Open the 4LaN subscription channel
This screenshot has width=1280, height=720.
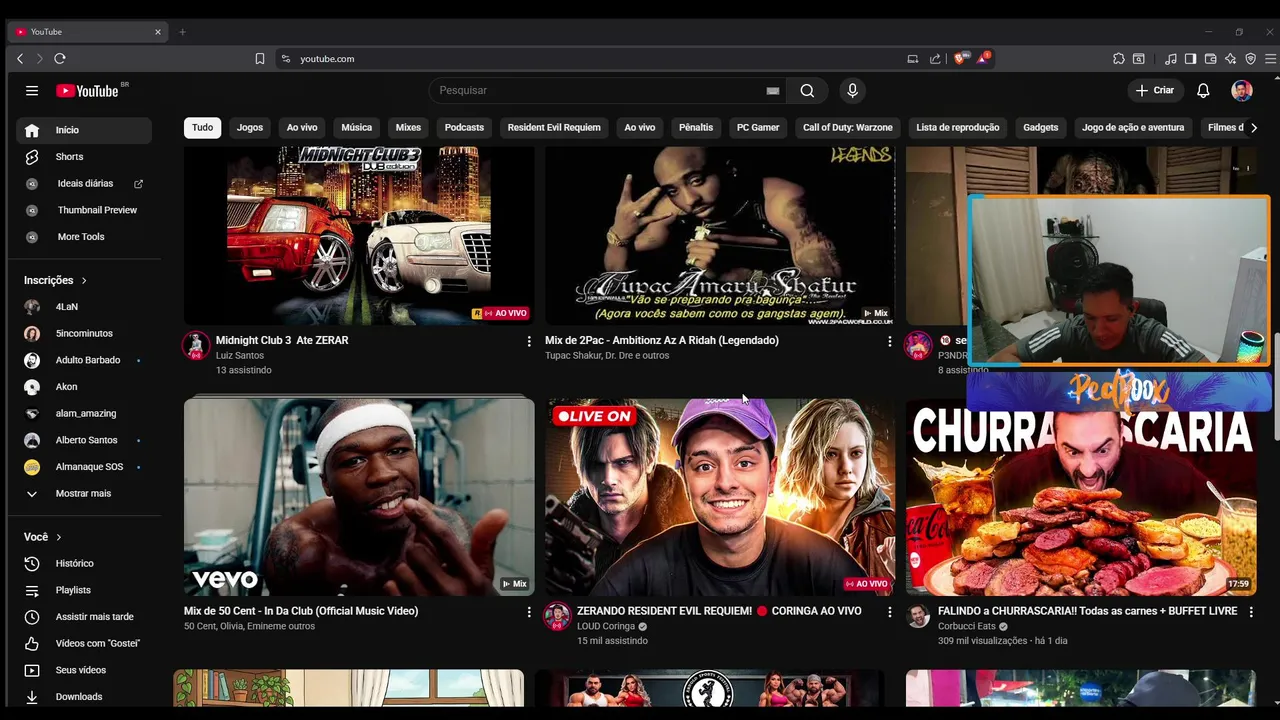84,307
